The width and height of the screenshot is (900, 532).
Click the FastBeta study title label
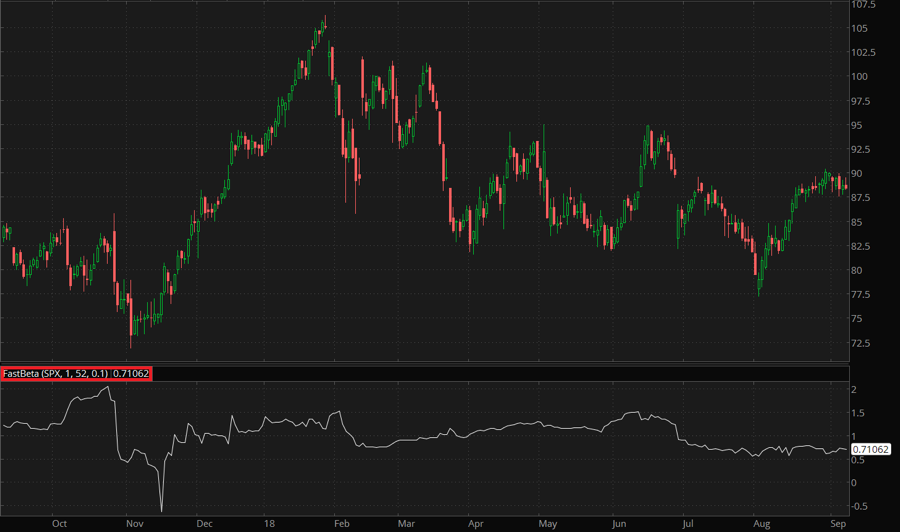coord(76,373)
